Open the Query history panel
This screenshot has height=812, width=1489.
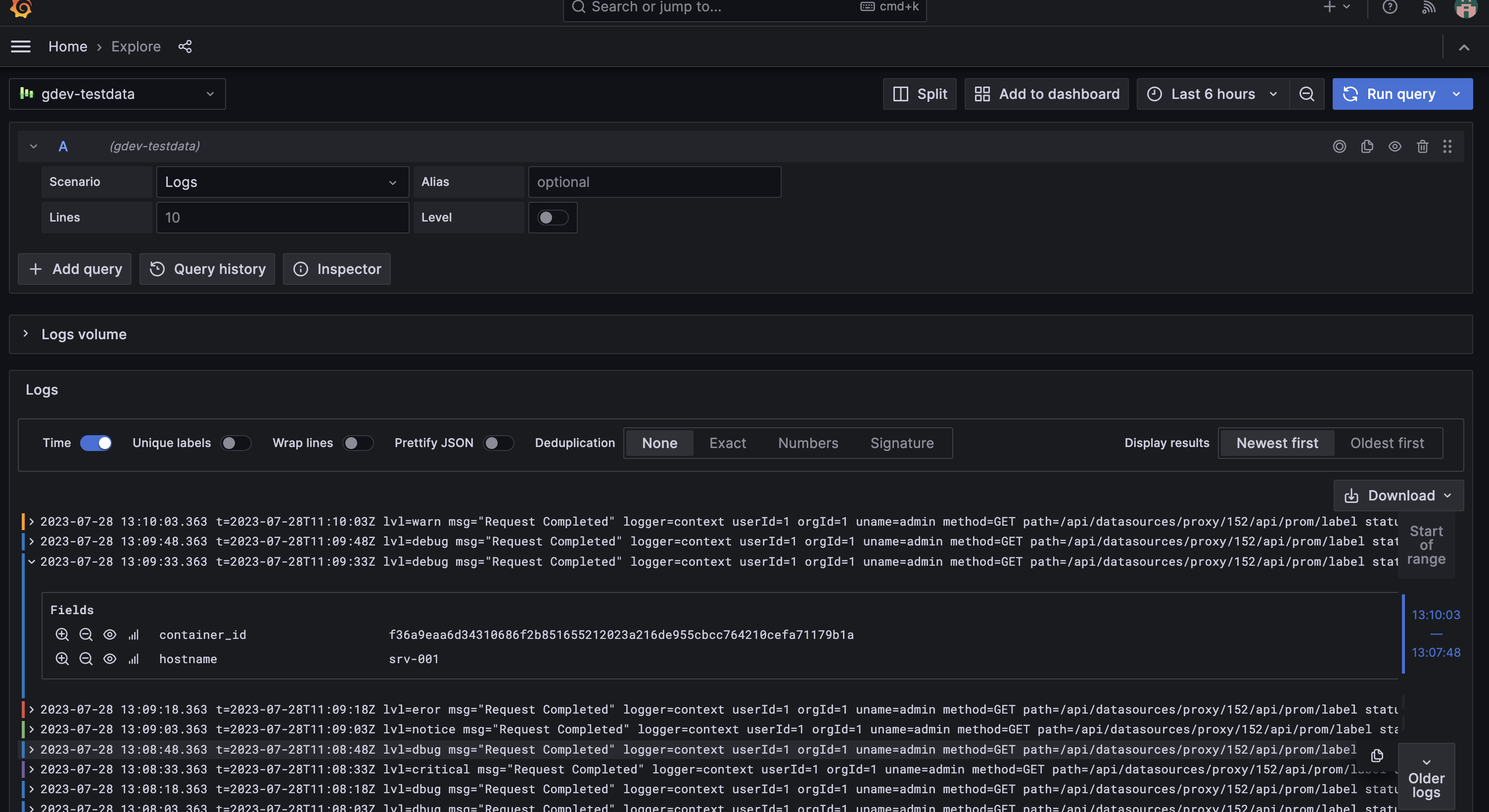[x=206, y=269]
